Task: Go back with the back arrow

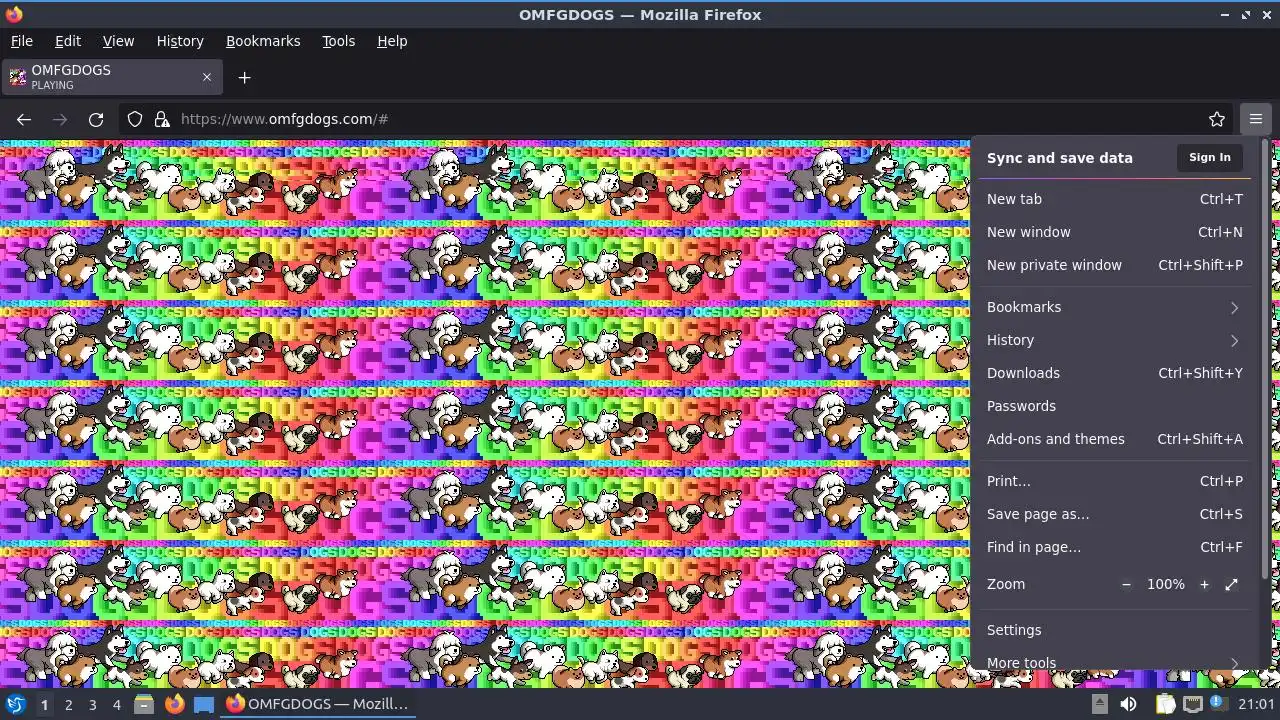Action: [24, 119]
